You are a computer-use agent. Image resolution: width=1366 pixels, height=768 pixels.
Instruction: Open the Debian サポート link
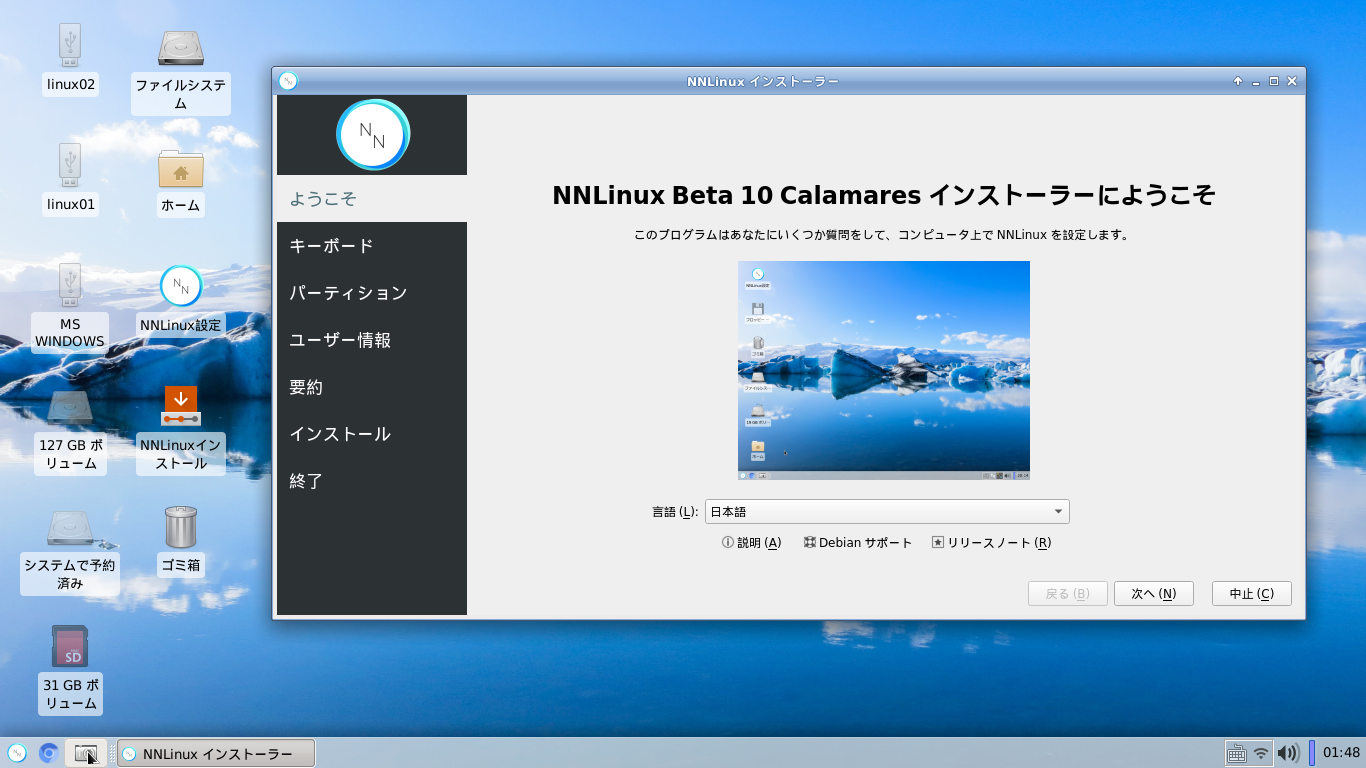[858, 543]
